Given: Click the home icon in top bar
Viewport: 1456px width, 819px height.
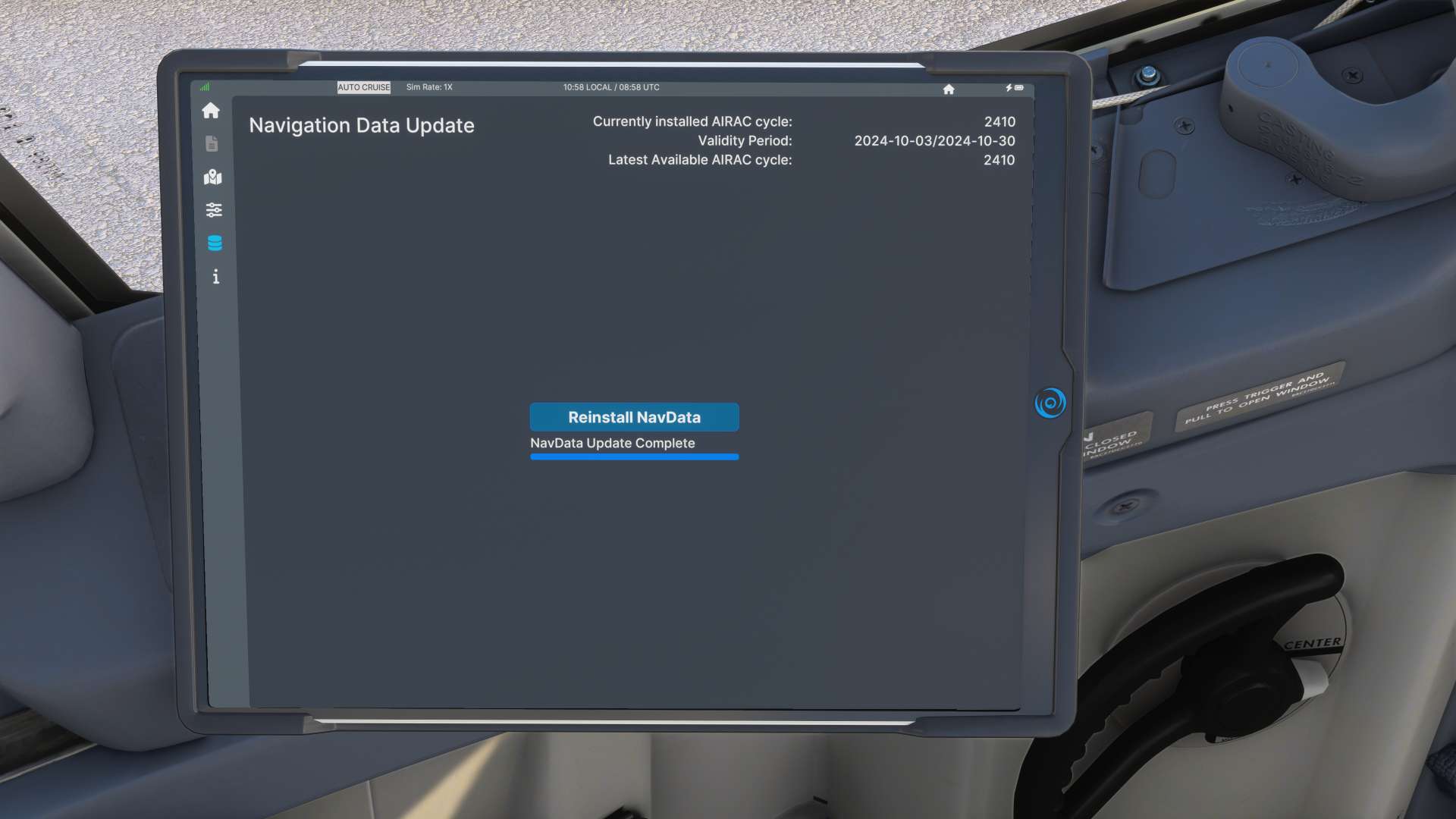Looking at the screenshot, I should pos(949,89).
